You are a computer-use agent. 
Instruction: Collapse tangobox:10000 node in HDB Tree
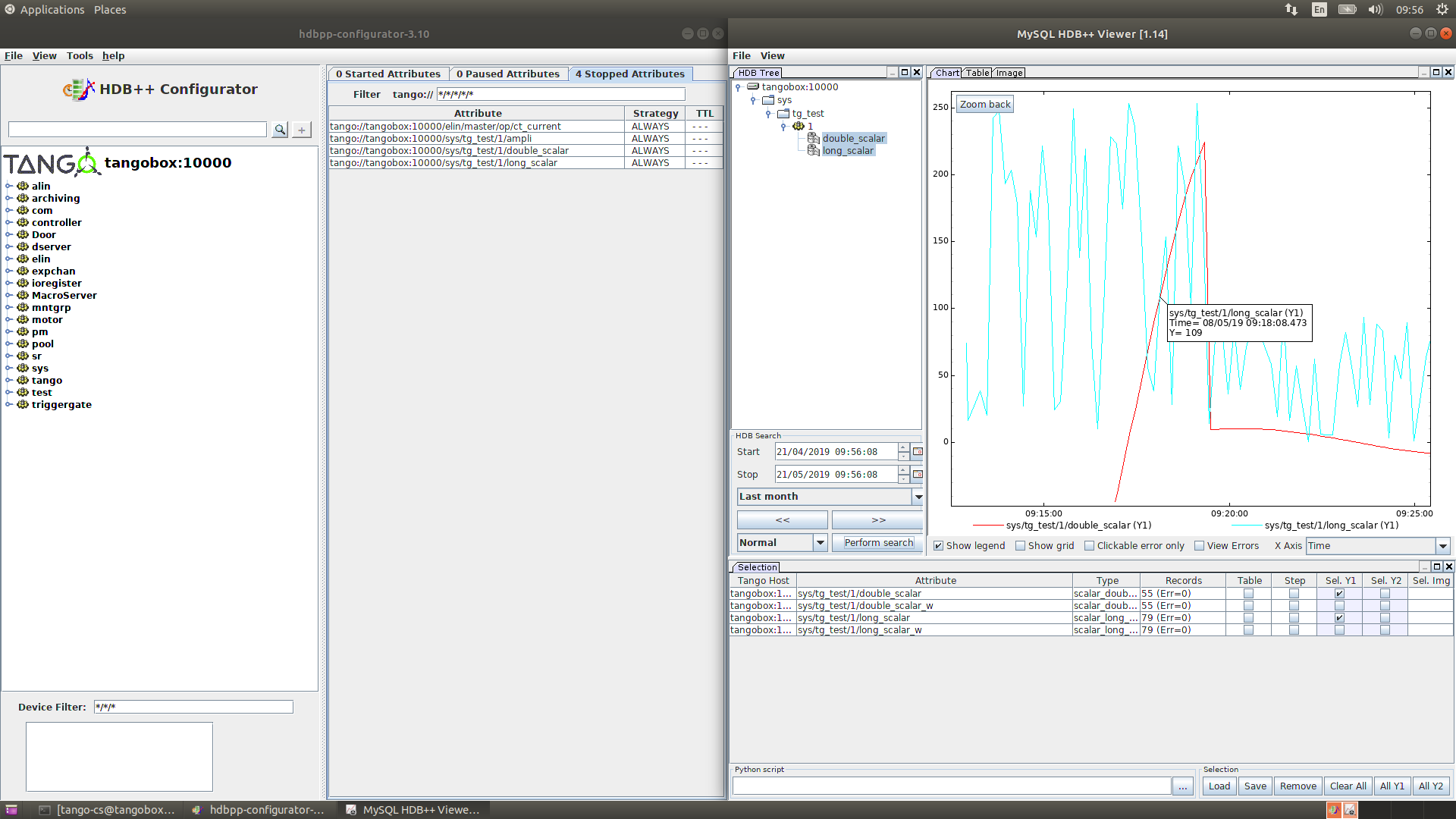pos(738,87)
